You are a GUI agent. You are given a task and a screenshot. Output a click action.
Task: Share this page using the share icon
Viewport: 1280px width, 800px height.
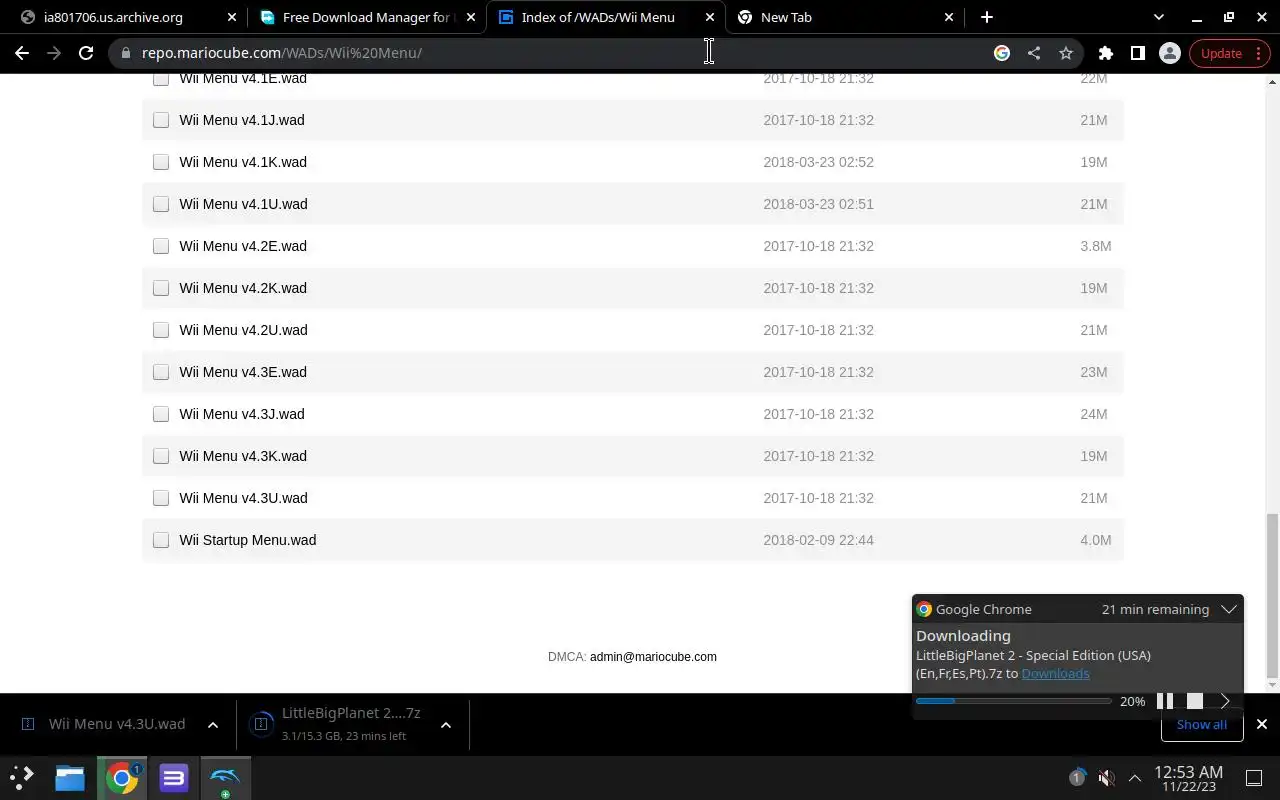1034,53
